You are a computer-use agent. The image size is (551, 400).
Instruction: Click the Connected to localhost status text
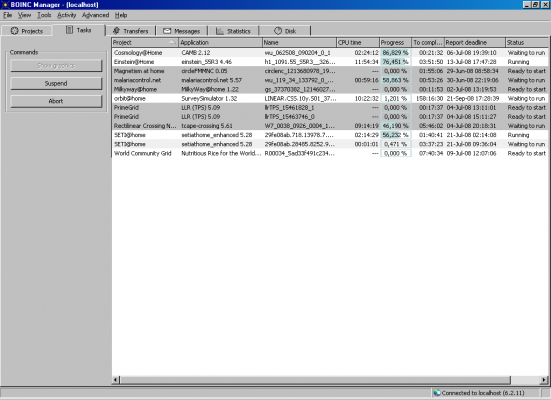(x=483, y=393)
